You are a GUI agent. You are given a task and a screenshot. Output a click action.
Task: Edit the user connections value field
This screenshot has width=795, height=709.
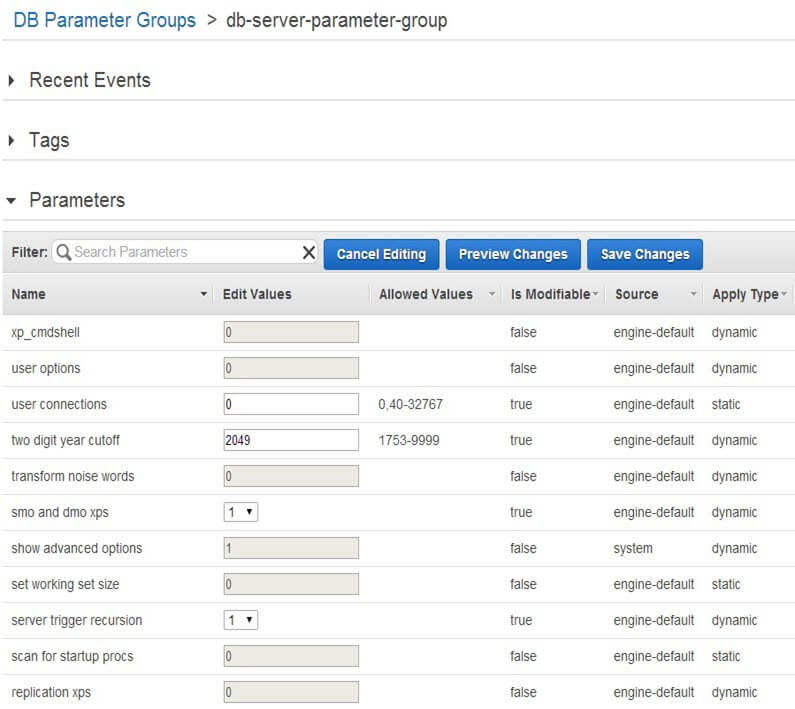[290, 404]
